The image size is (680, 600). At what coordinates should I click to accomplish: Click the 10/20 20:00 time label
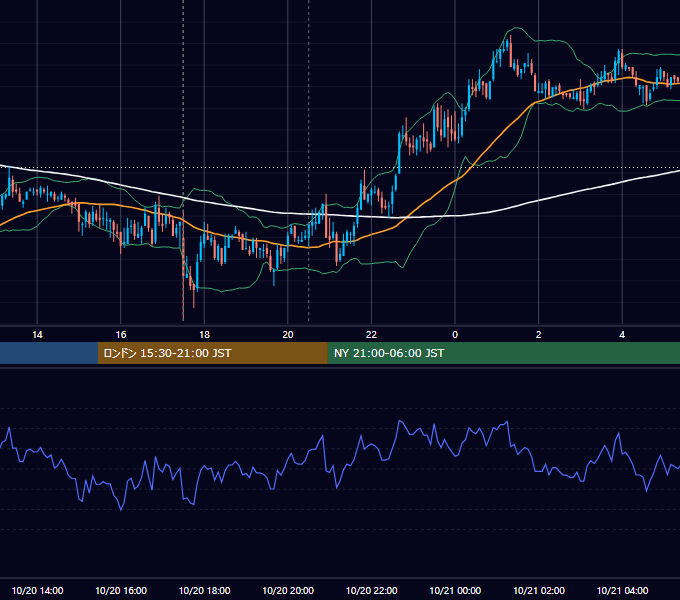coord(288,590)
